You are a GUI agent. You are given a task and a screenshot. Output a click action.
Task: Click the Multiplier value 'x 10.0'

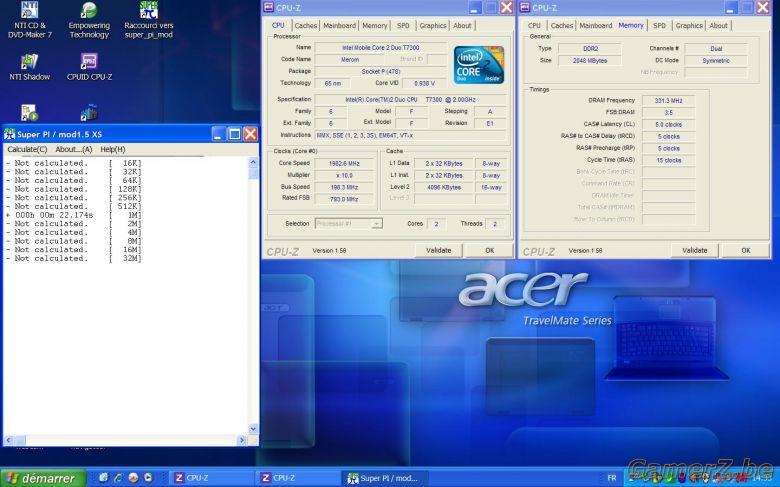(x=344, y=175)
